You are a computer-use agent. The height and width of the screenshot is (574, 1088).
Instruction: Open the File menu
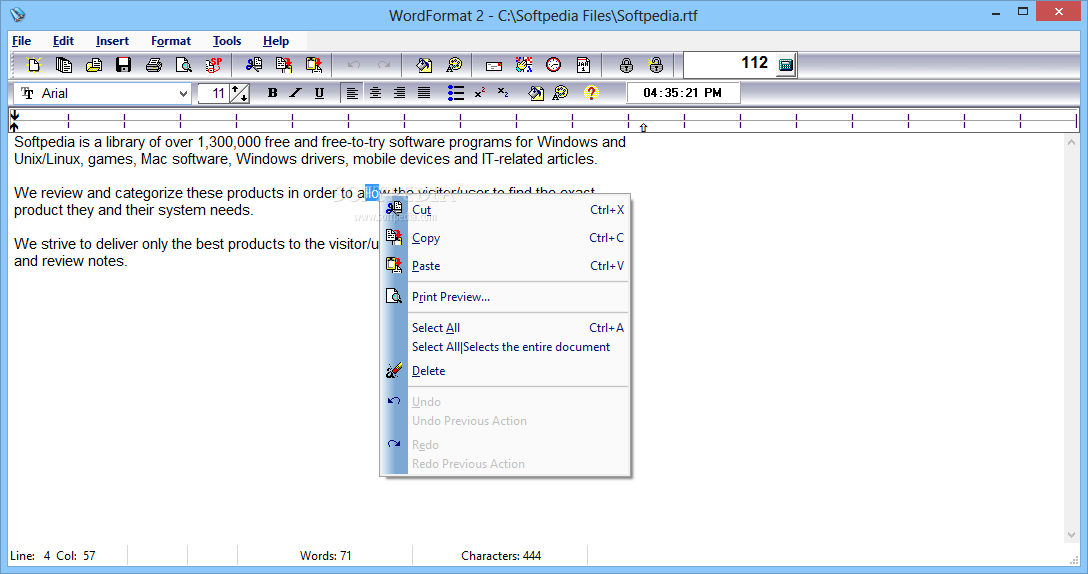coord(22,41)
